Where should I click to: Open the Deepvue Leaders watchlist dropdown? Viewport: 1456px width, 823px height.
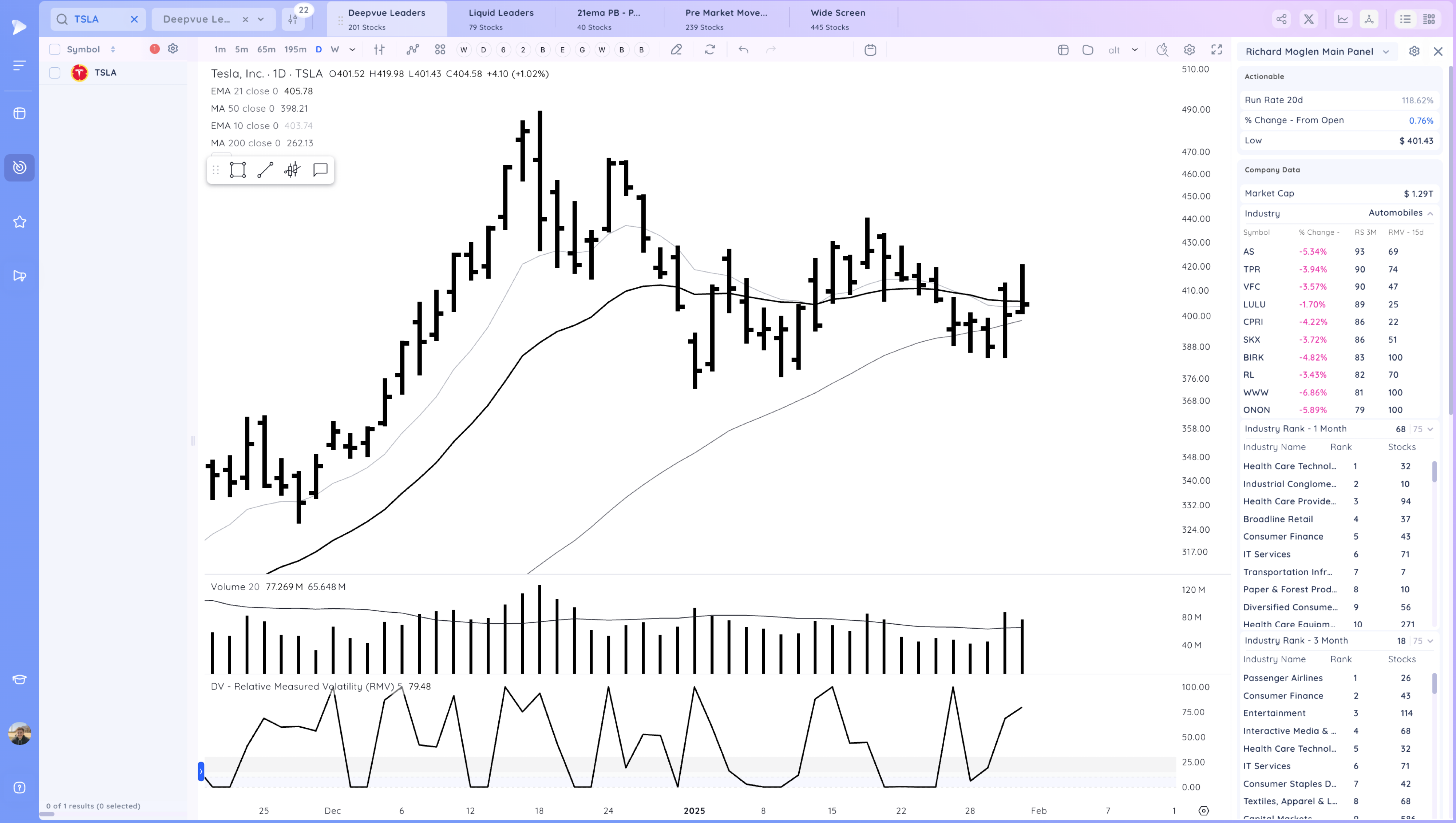[x=261, y=19]
